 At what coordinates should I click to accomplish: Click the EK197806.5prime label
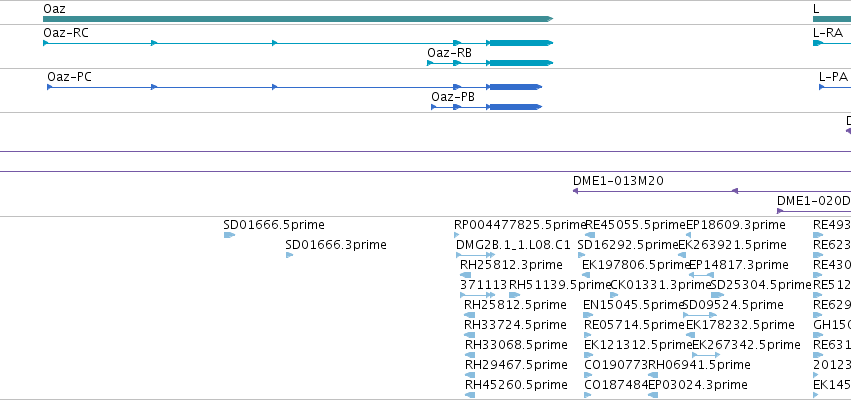click(636, 265)
